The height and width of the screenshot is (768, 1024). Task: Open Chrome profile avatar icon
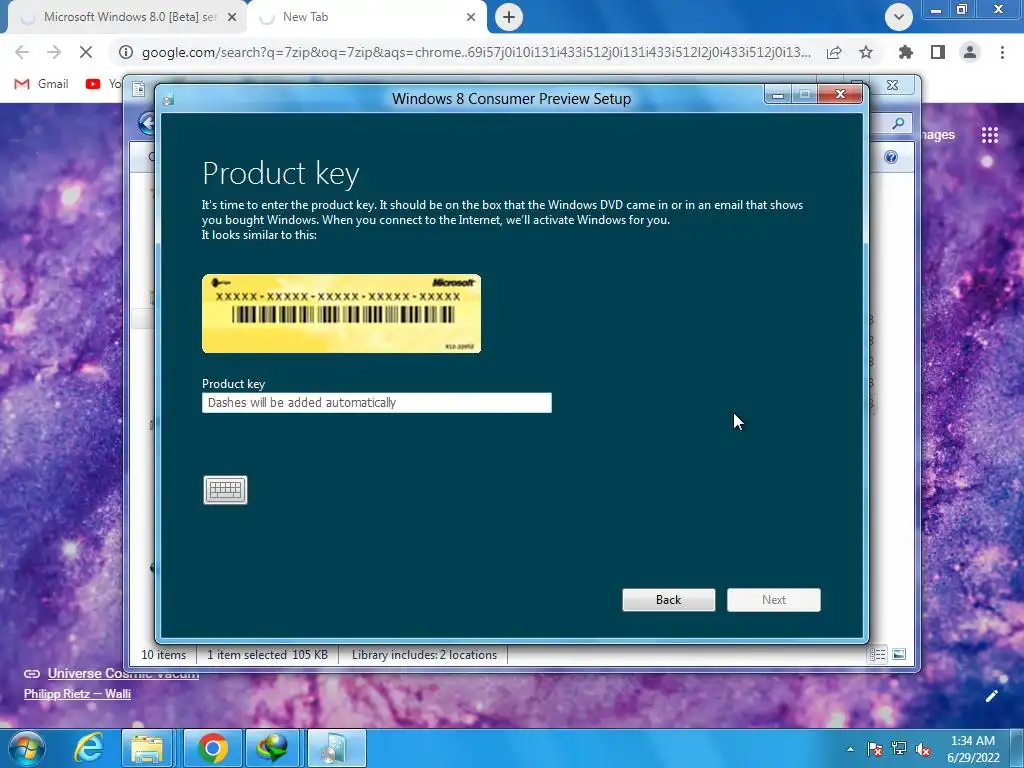970,52
